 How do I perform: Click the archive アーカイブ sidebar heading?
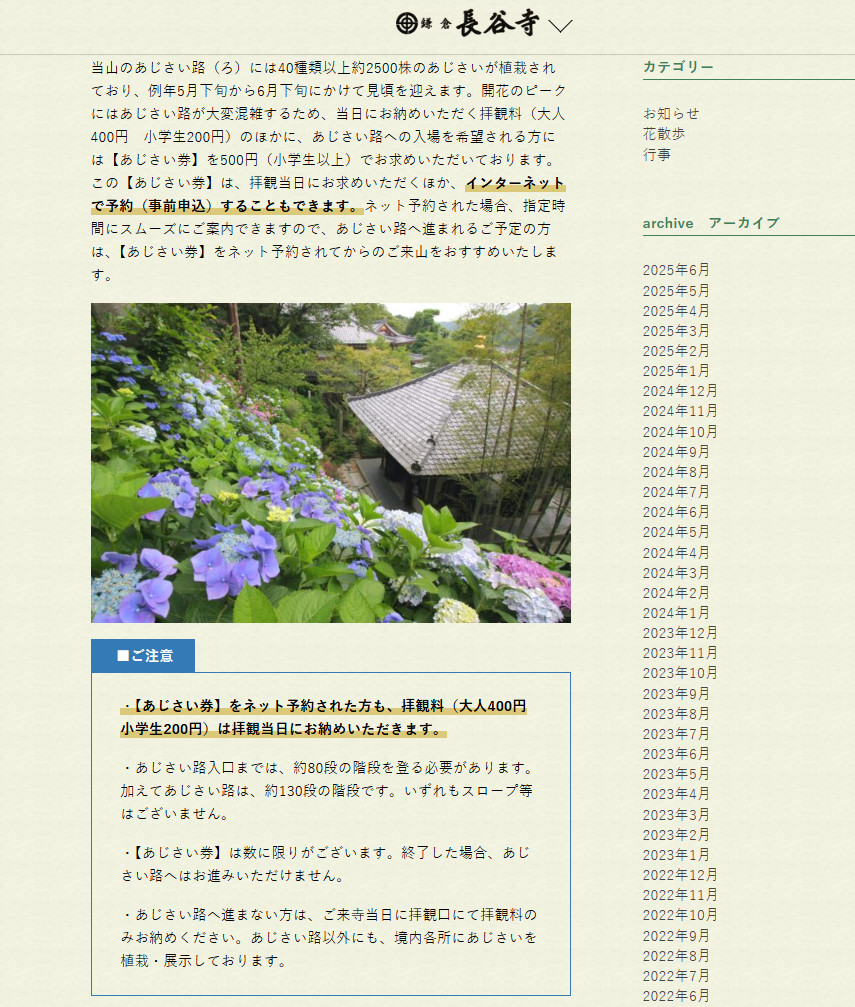pos(711,223)
